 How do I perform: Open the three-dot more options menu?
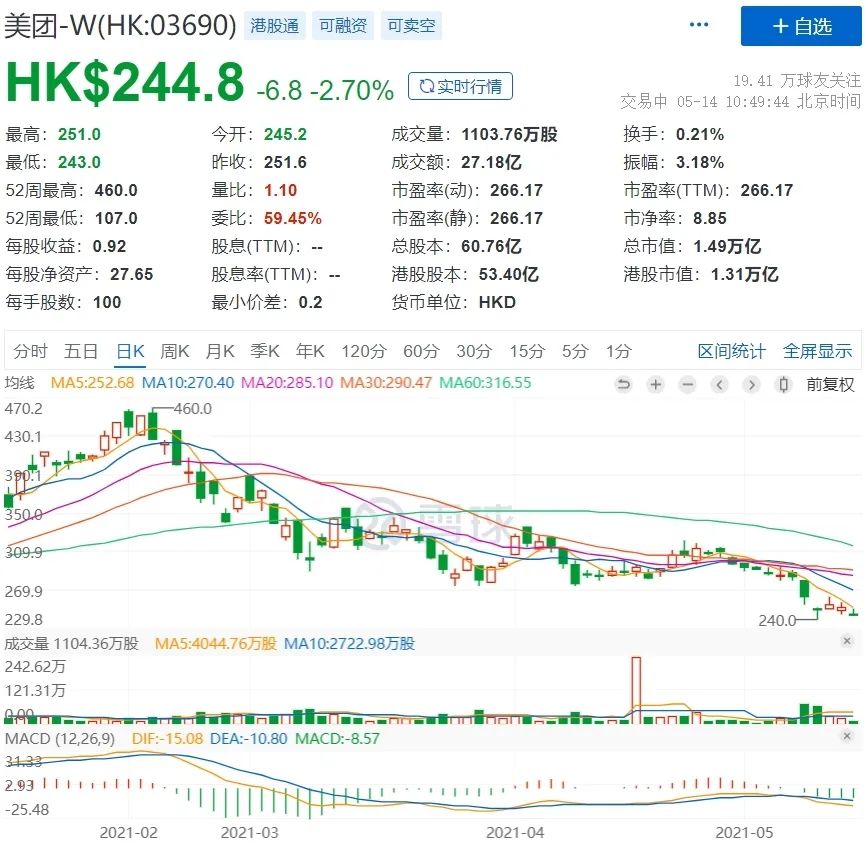coord(699,24)
